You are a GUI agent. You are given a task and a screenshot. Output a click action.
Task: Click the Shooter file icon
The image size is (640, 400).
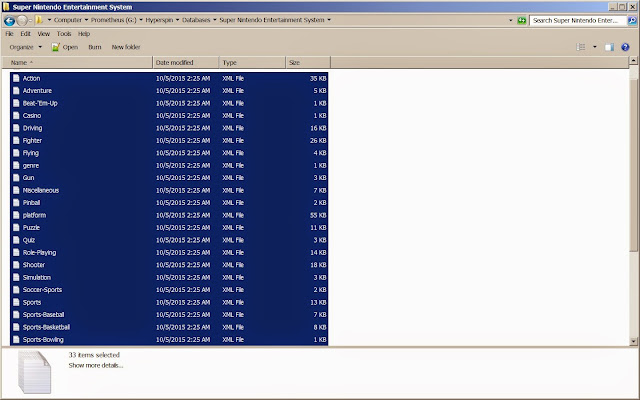[16, 265]
